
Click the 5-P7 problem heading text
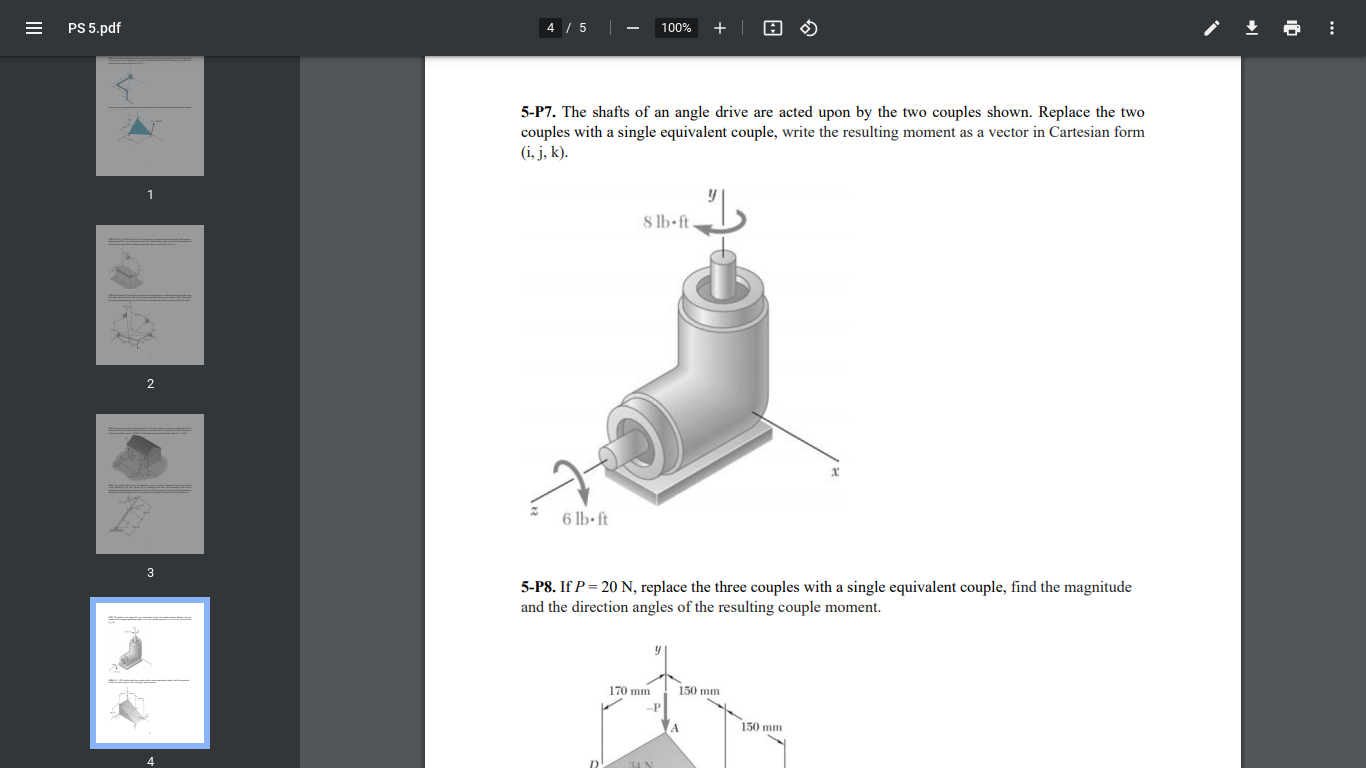pos(539,112)
